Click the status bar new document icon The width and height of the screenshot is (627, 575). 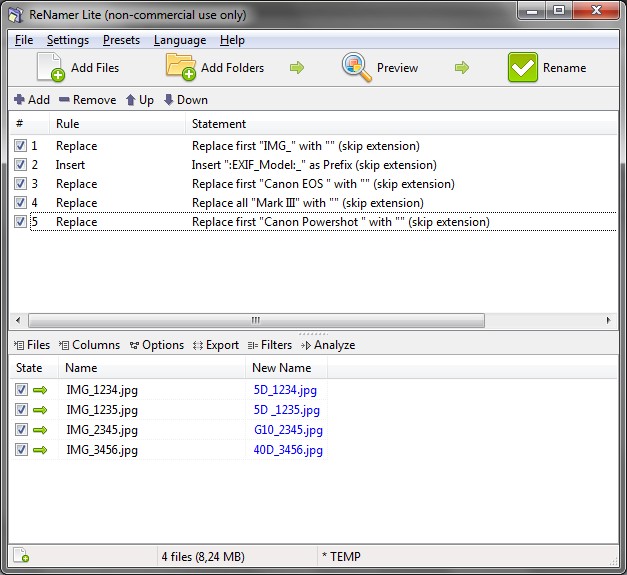(21, 556)
